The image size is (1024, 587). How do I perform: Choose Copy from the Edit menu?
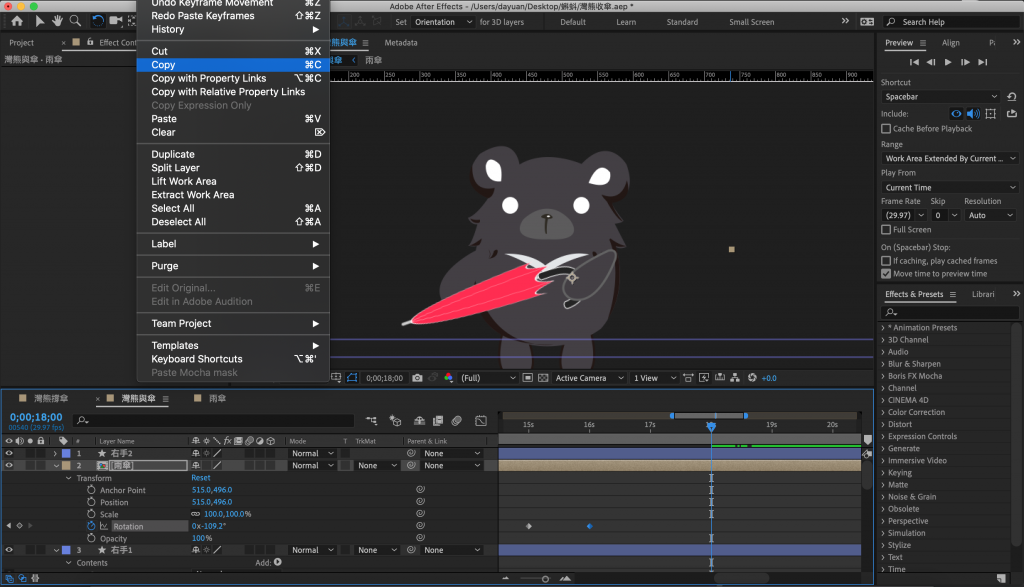(x=232, y=65)
